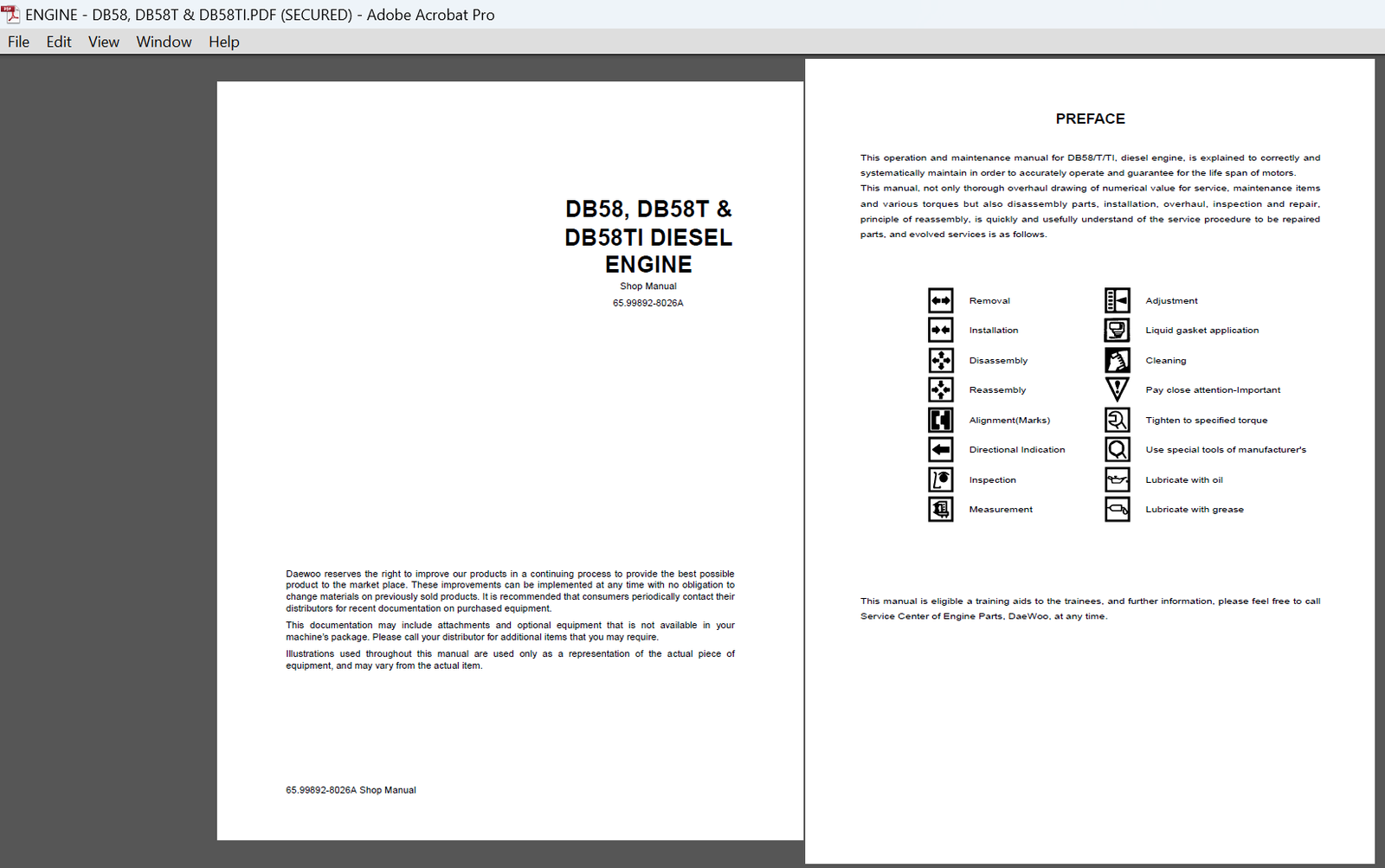Click the Removal symbol icon

click(941, 300)
